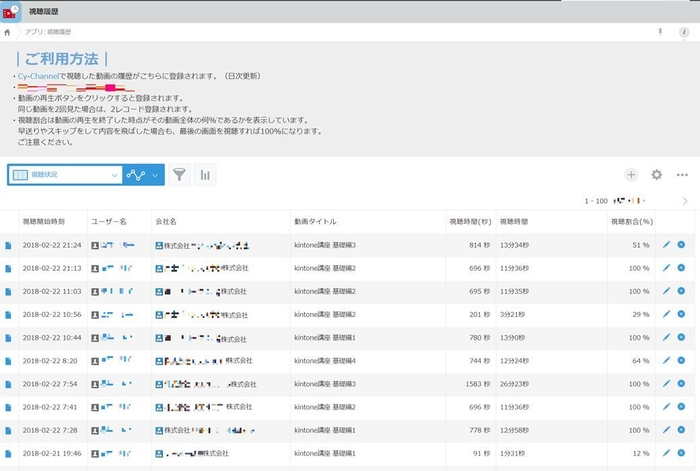This screenshot has width=700, height=471.
Task: Click the 視聴履歴 app icon
Action: pyautogui.click(x=14, y=12)
